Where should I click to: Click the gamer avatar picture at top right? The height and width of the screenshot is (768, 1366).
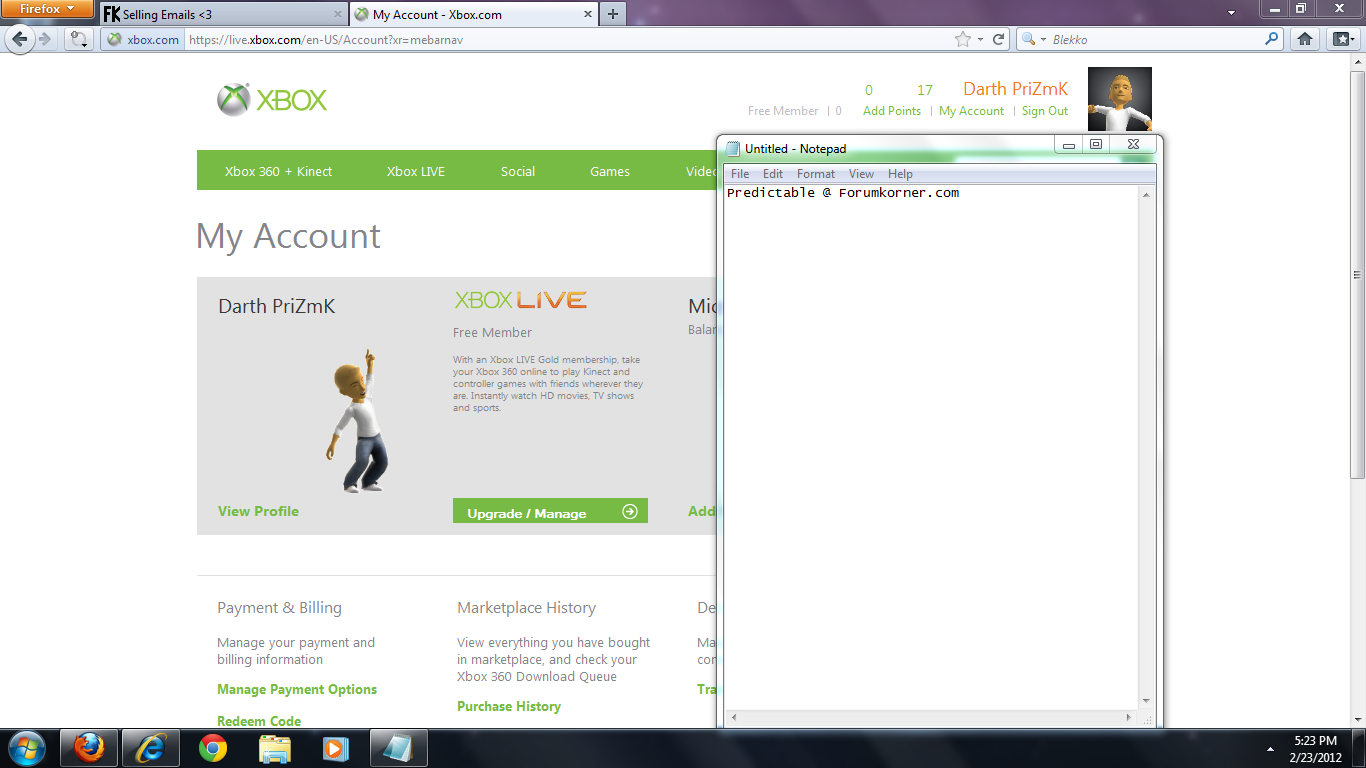point(1120,99)
